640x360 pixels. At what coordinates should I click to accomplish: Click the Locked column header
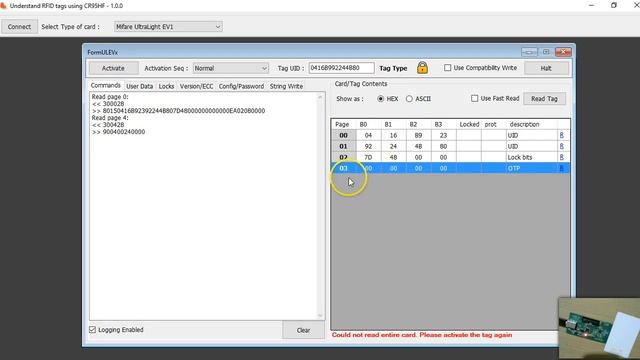click(469, 124)
